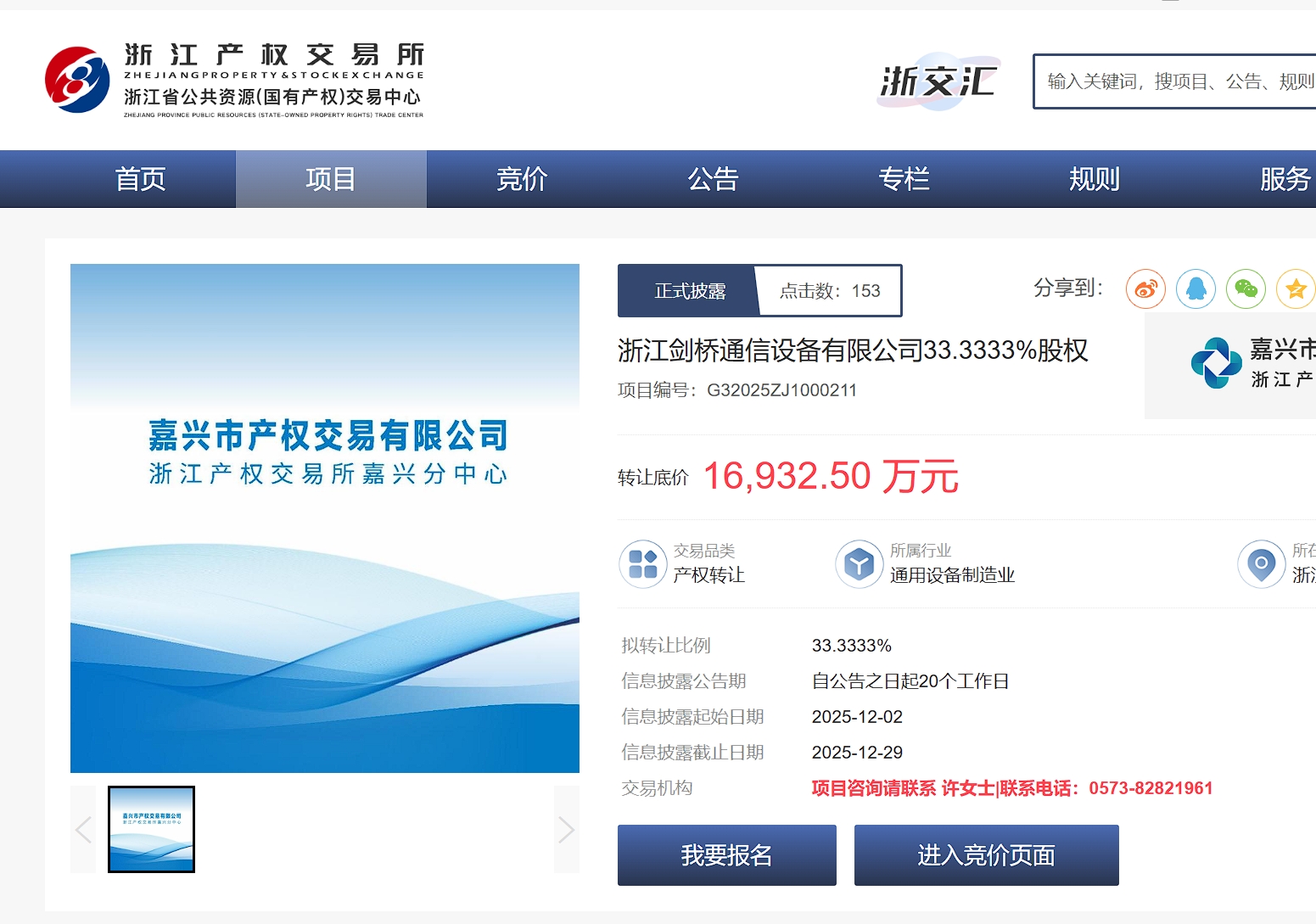This screenshot has height=924, width=1316.
Task: Share to Weibo icon
Action: click(x=1145, y=289)
